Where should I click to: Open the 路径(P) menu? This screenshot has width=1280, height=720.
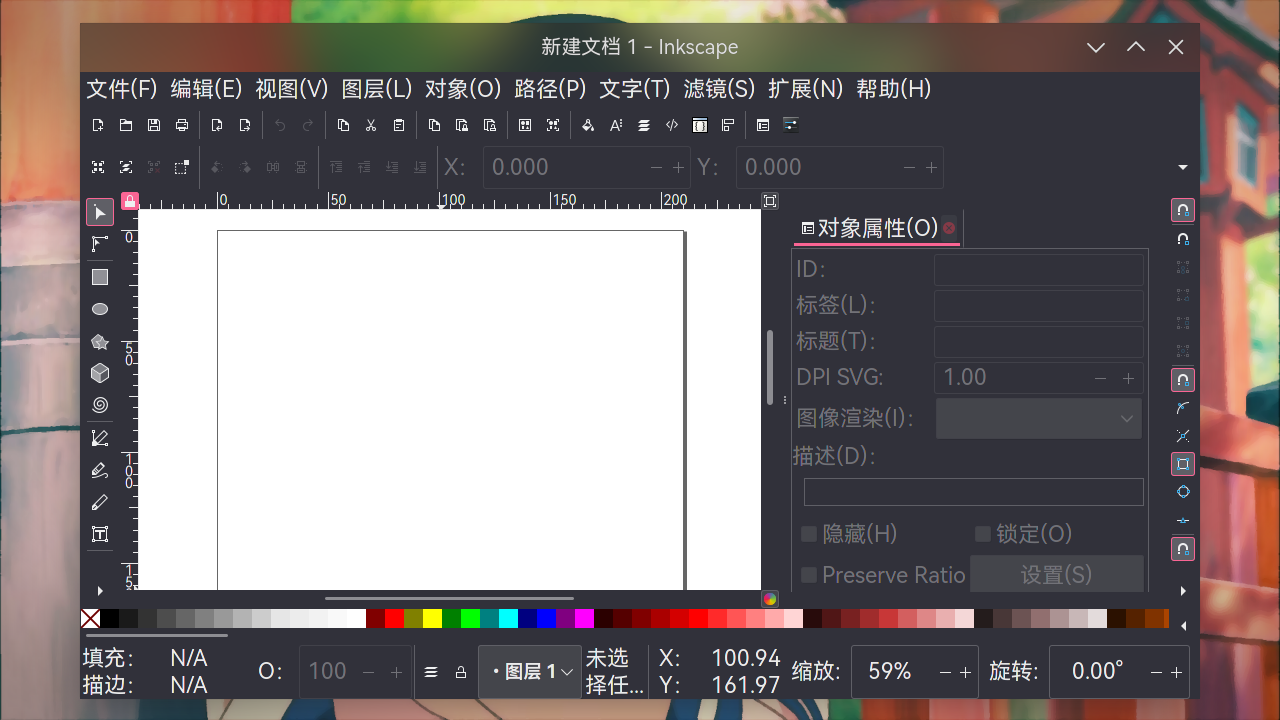(x=549, y=89)
